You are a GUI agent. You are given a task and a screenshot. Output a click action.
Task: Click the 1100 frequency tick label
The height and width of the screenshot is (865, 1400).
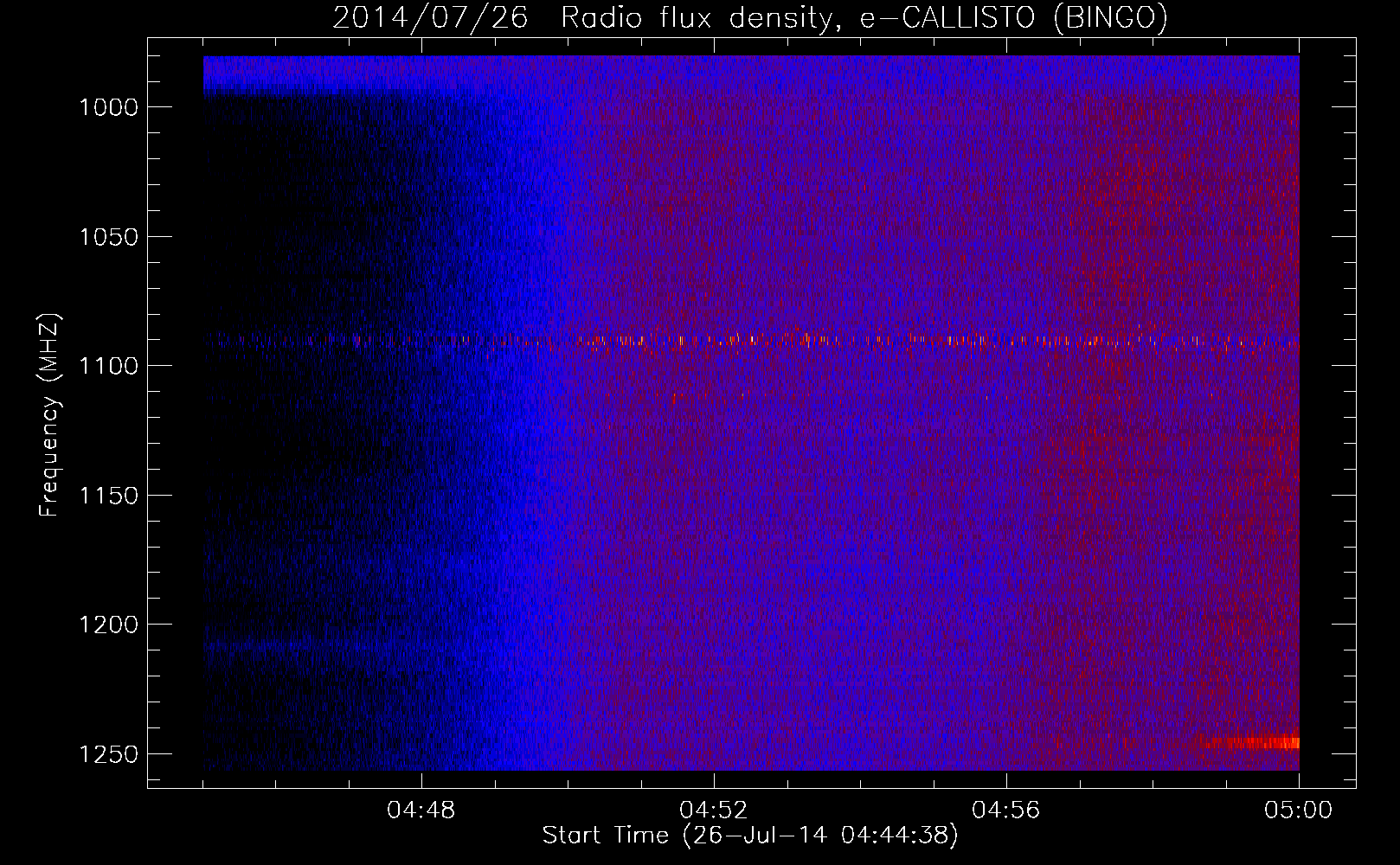[x=109, y=366]
